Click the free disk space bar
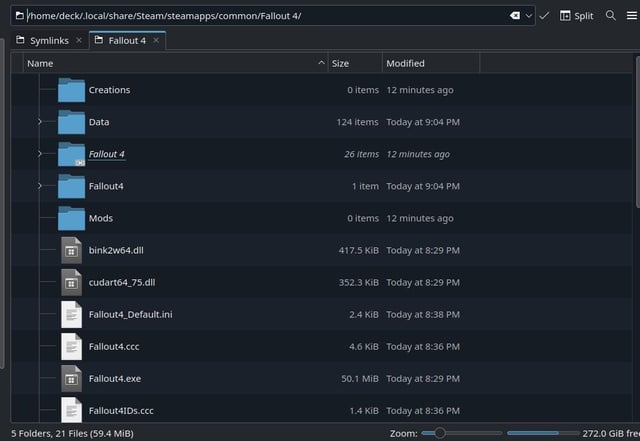 point(543,433)
